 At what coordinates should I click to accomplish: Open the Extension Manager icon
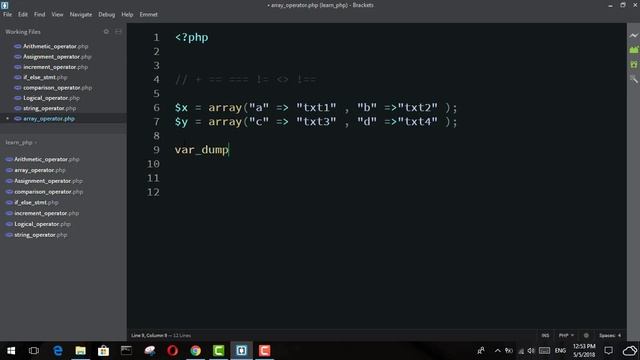(x=633, y=50)
